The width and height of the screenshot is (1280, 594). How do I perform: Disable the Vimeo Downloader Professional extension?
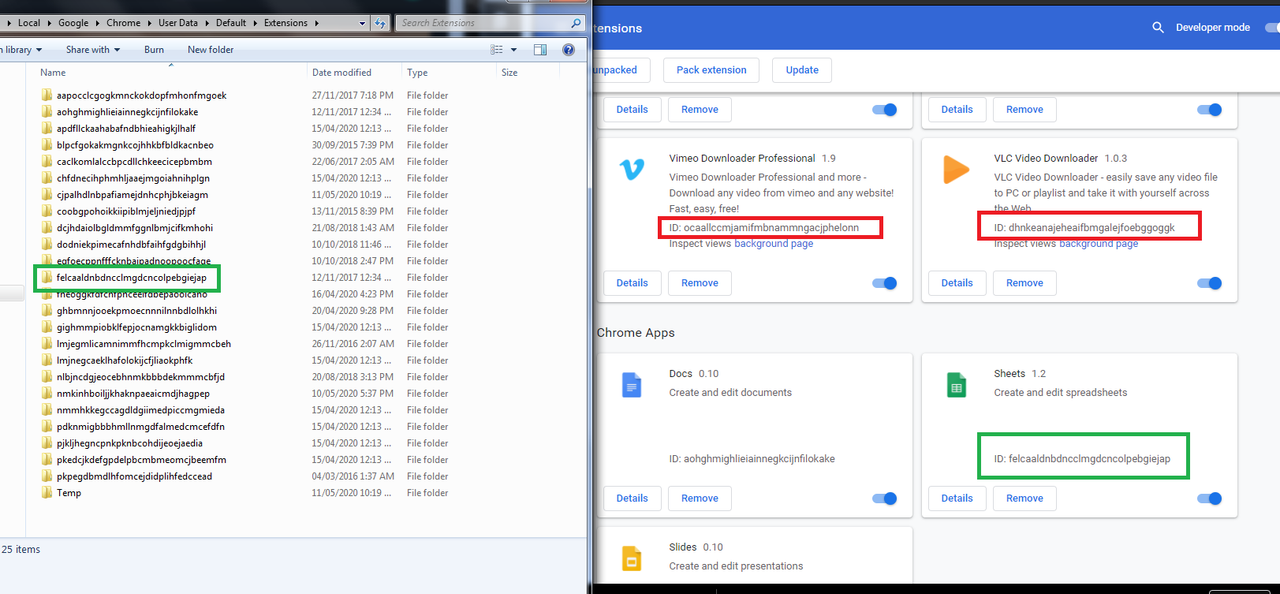[885, 283]
